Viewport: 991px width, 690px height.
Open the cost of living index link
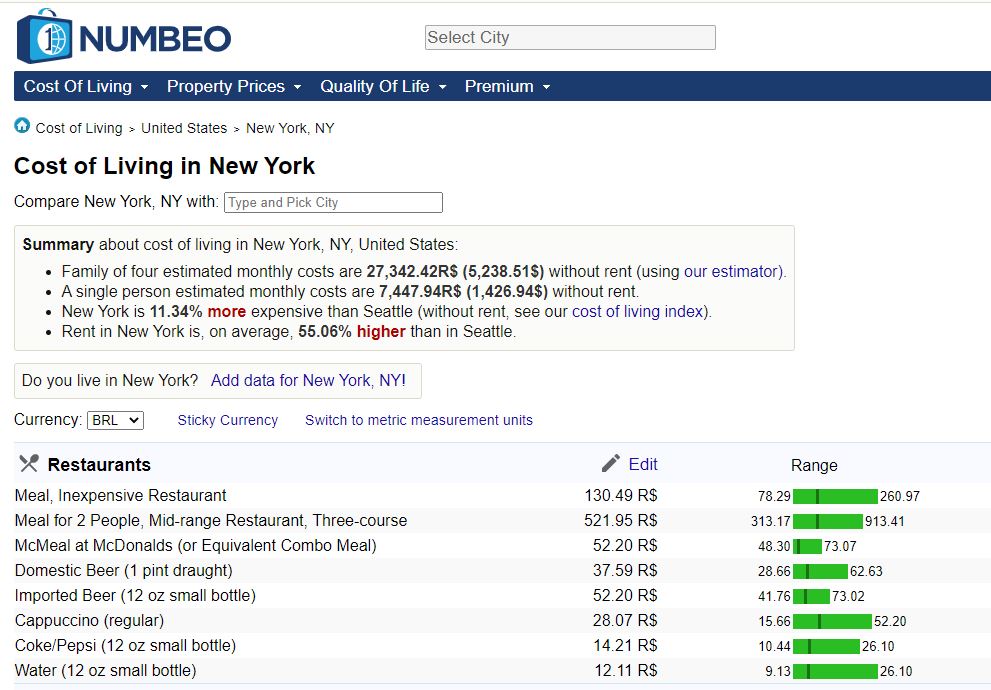click(x=639, y=312)
